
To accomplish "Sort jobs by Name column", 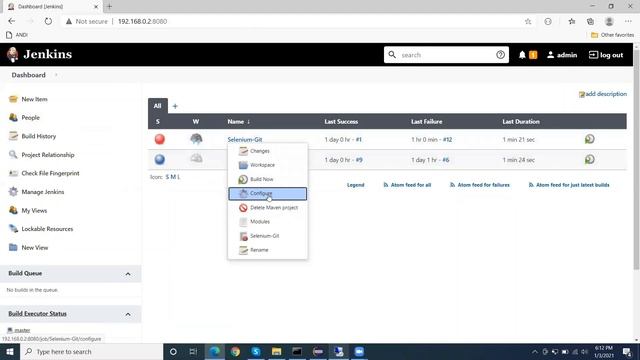I will coord(238,122).
